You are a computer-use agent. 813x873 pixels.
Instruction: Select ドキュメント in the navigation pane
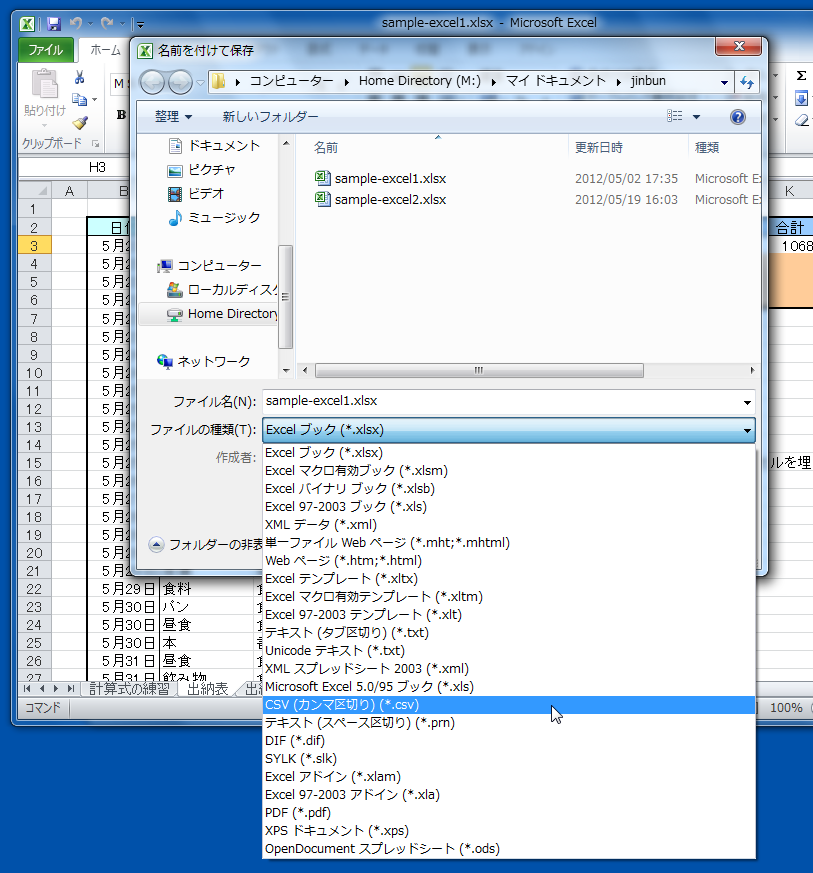(x=214, y=146)
